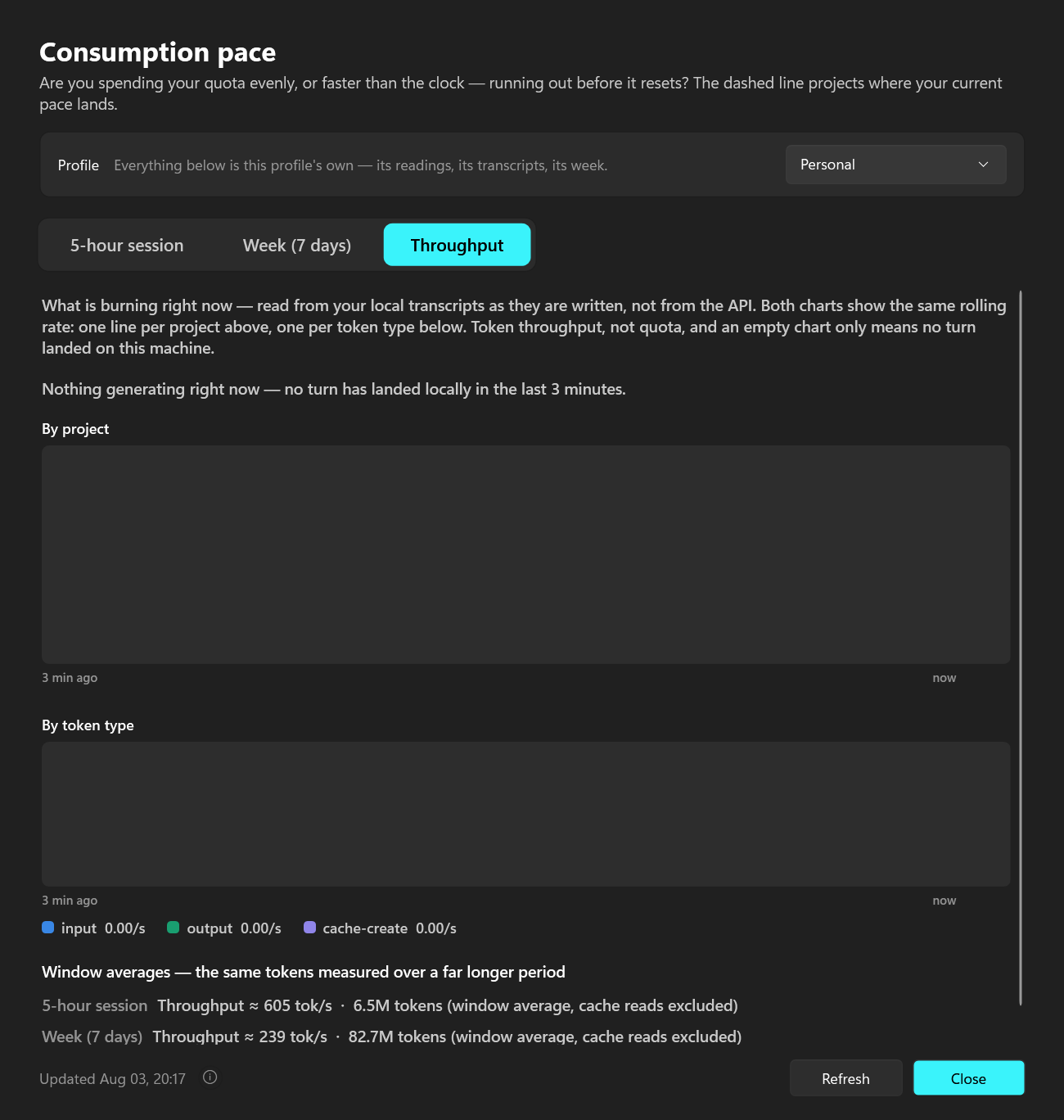Click the 5-hour session window average row

tap(390, 1005)
